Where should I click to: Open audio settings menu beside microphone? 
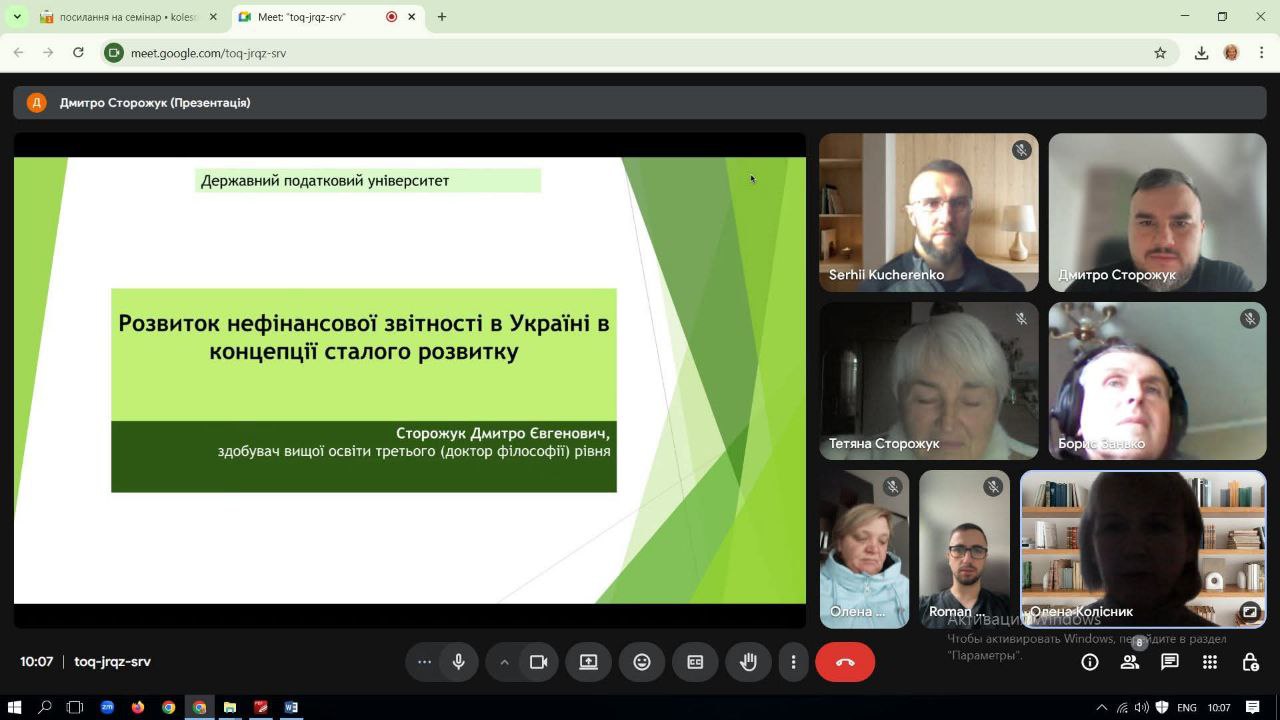point(425,662)
